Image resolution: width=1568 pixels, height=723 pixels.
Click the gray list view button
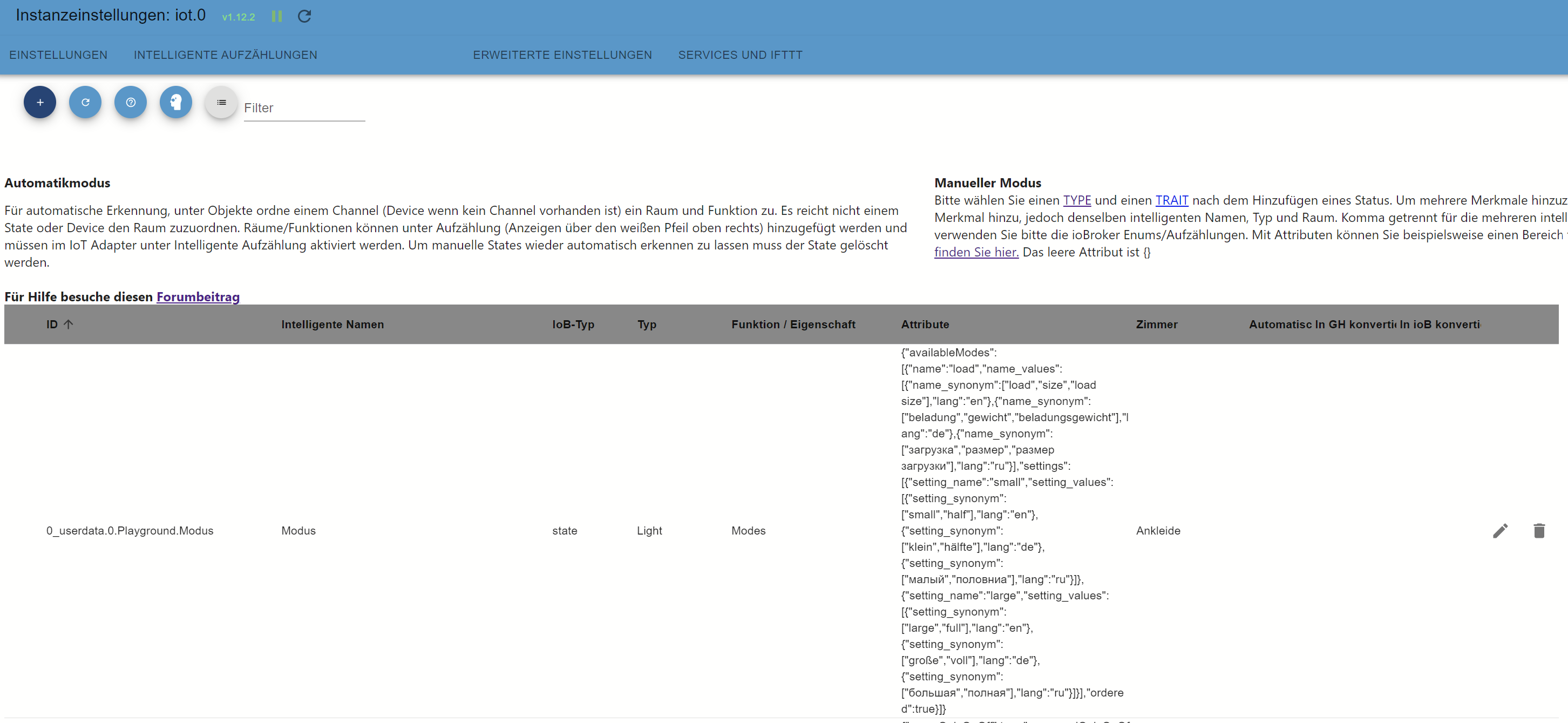pos(221,103)
